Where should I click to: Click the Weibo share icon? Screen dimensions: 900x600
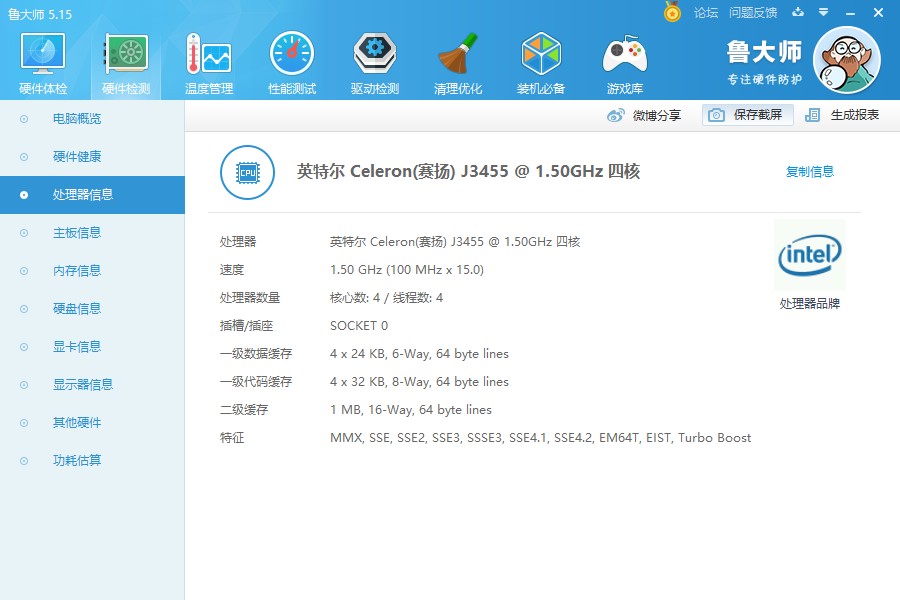pos(615,115)
